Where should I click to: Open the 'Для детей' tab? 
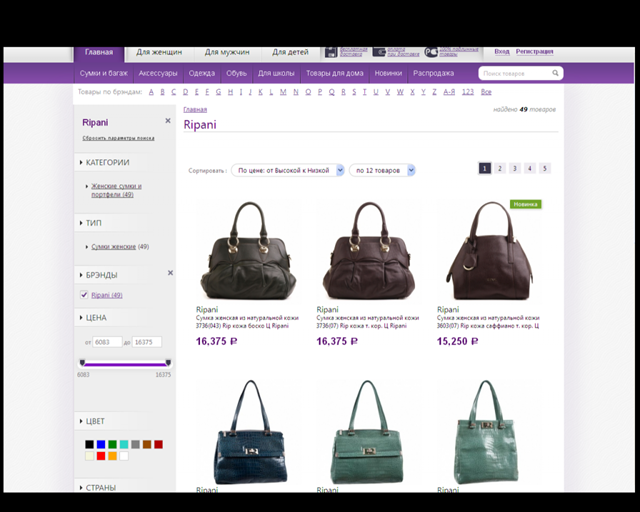[x=290, y=52]
